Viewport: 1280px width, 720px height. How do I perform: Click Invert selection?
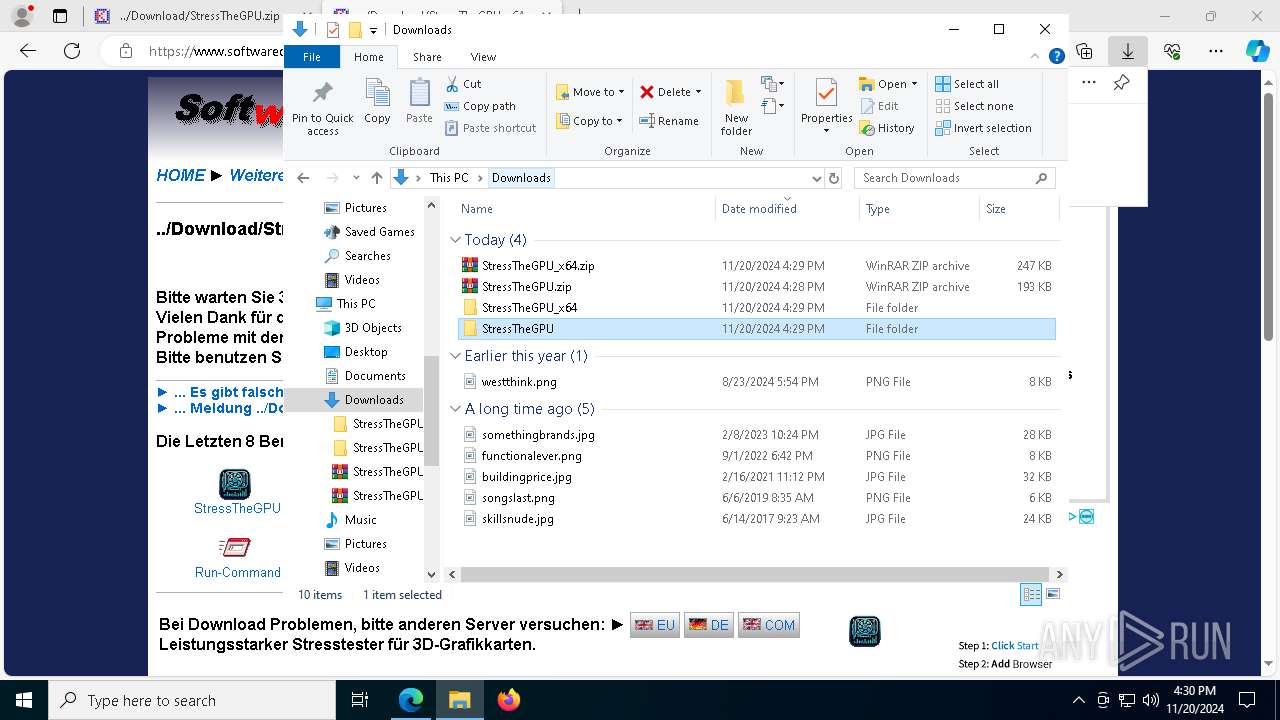[983, 128]
